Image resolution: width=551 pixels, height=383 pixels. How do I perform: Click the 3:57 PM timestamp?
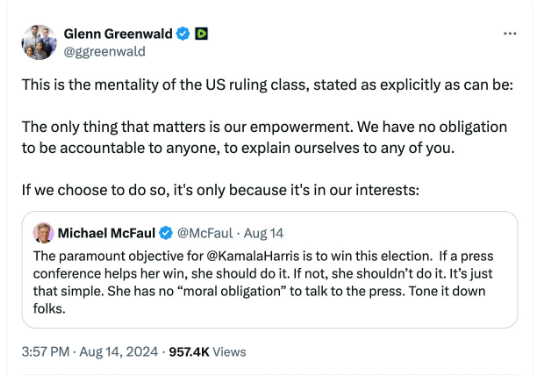45,352
